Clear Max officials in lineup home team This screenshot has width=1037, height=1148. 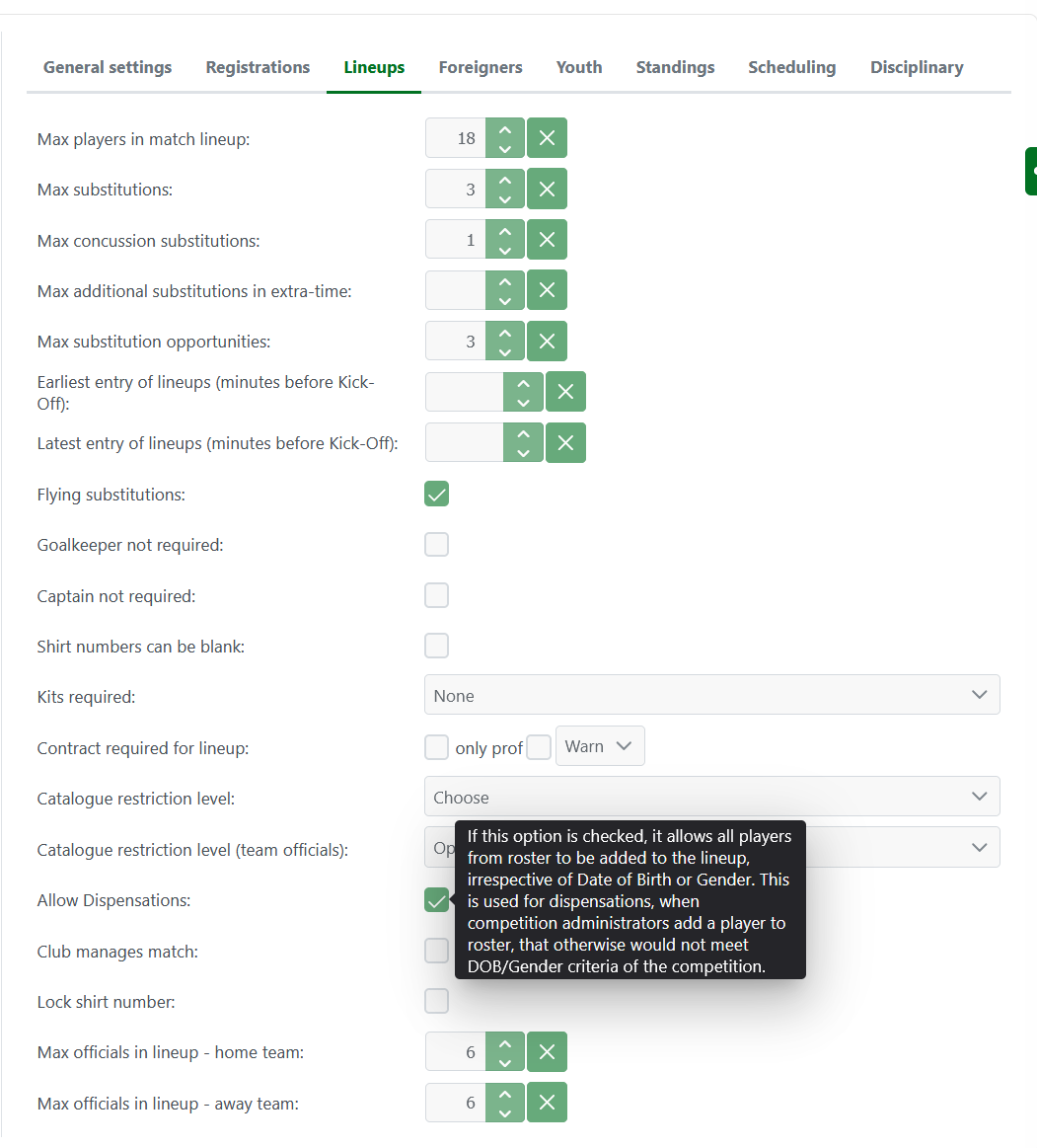pyautogui.click(x=547, y=1052)
